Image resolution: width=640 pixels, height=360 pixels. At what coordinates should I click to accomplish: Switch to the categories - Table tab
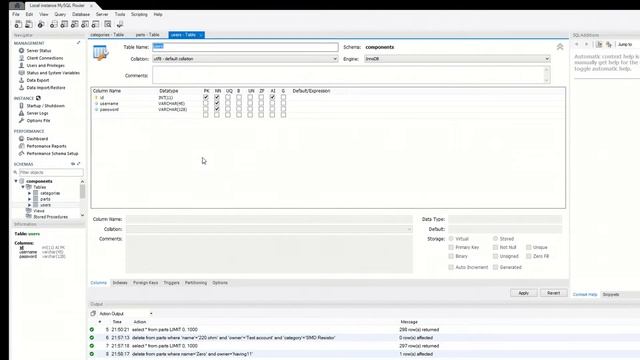click(107, 35)
